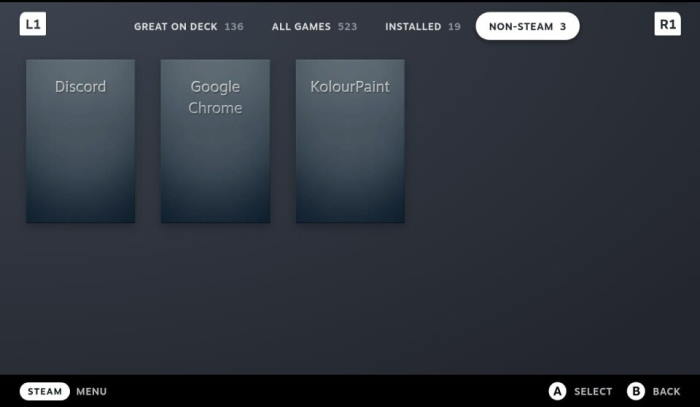Select the Non-Steam tab
Image resolution: width=700 pixels, height=407 pixels.
(x=528, y=26)
